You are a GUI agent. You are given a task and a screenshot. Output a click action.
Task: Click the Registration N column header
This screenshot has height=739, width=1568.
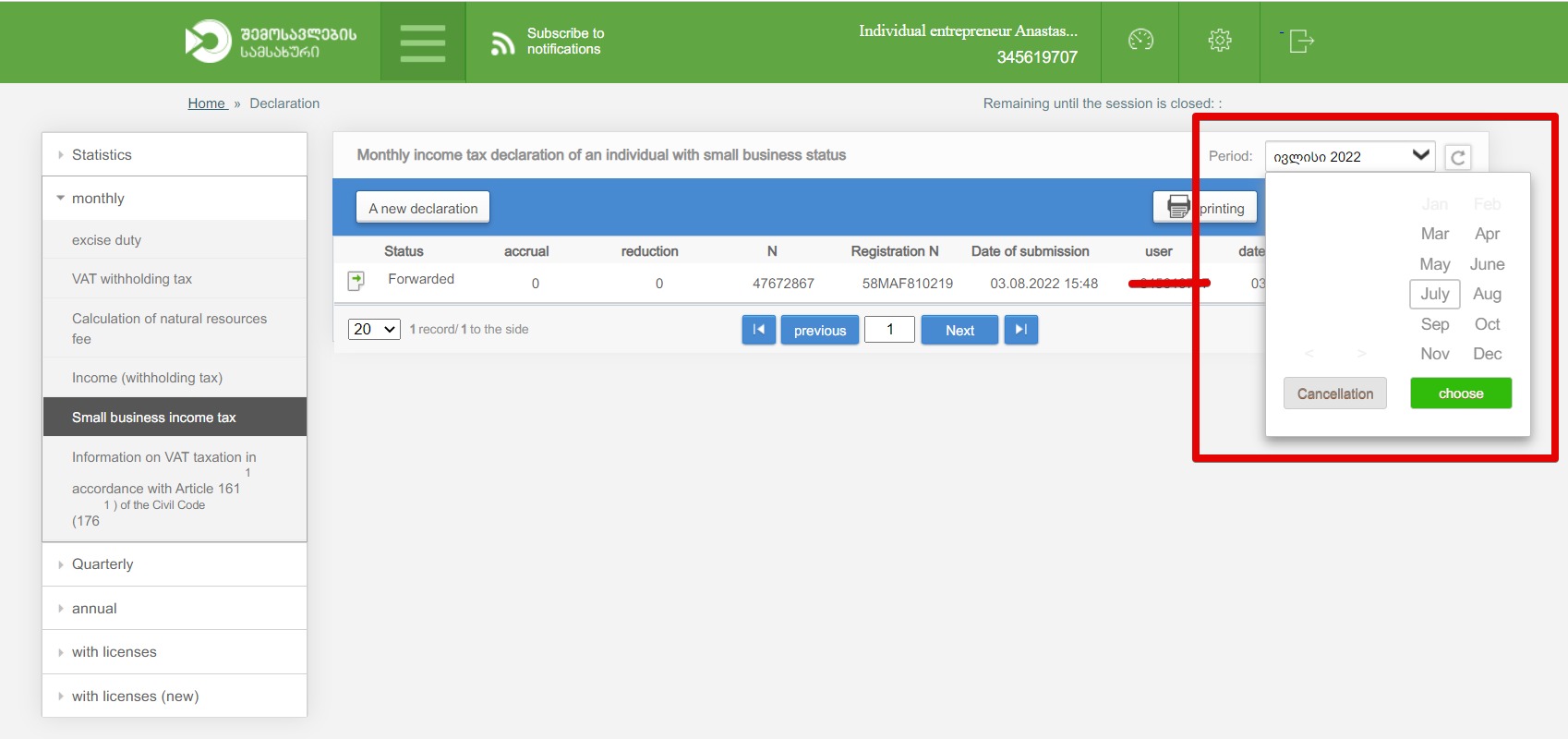tap(895, 251)
